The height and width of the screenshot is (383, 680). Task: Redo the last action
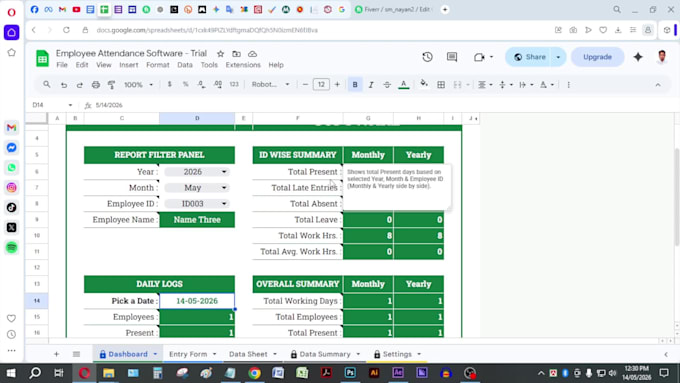[x=79, y=85]
